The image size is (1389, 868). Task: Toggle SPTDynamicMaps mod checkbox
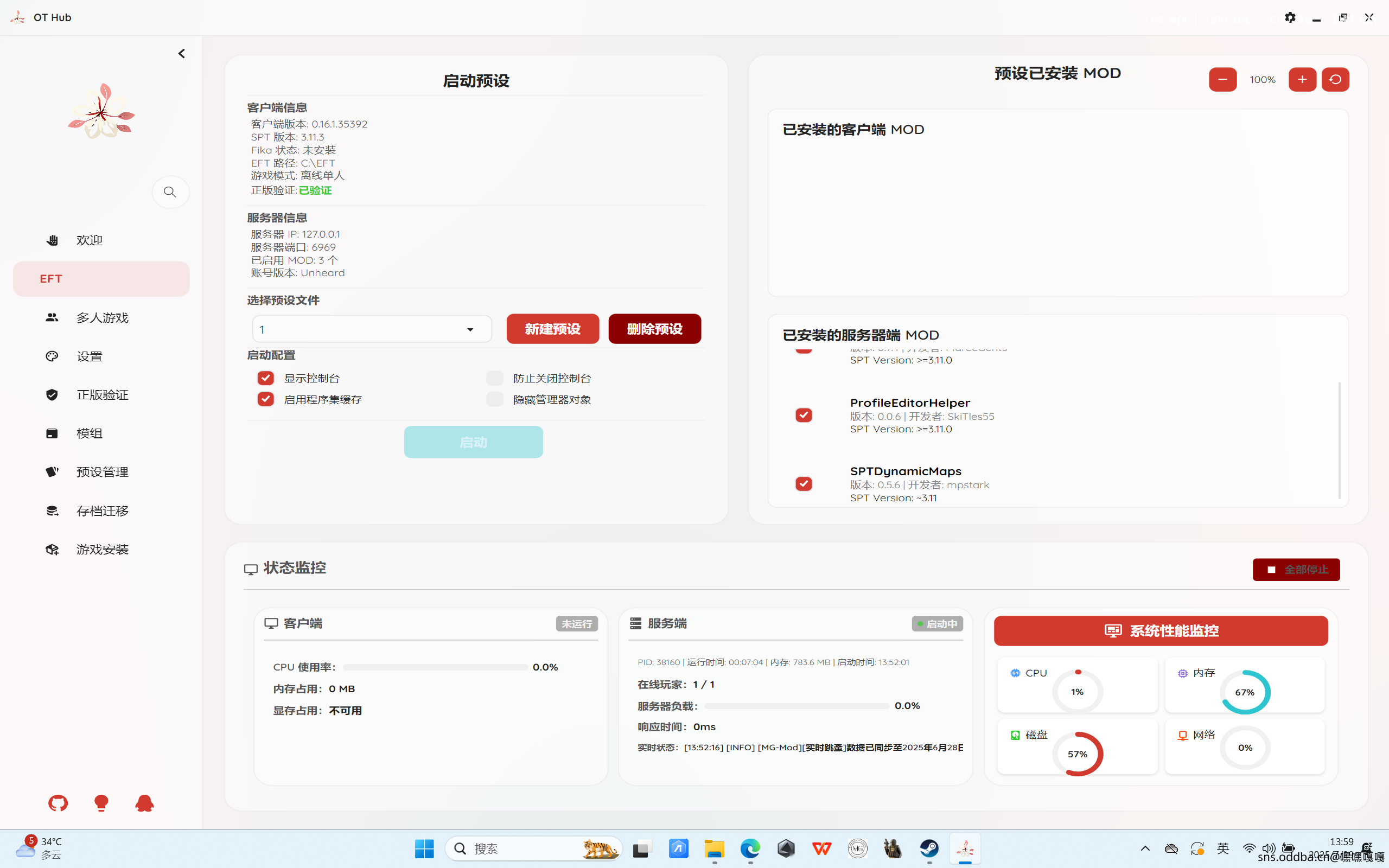tap(804, 484)
